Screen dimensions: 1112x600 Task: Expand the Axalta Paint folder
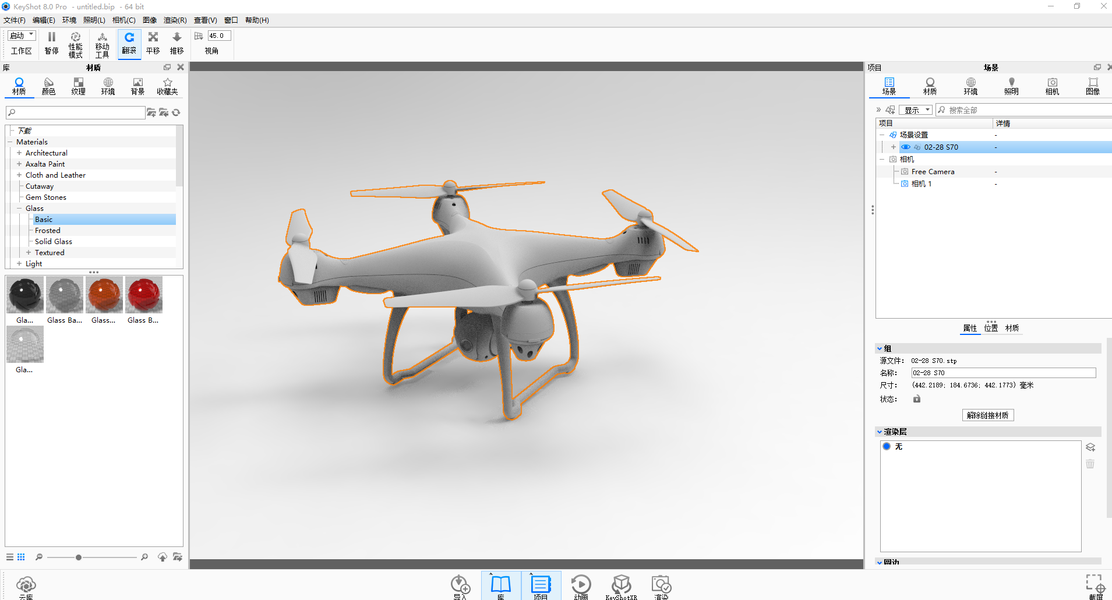19,164
